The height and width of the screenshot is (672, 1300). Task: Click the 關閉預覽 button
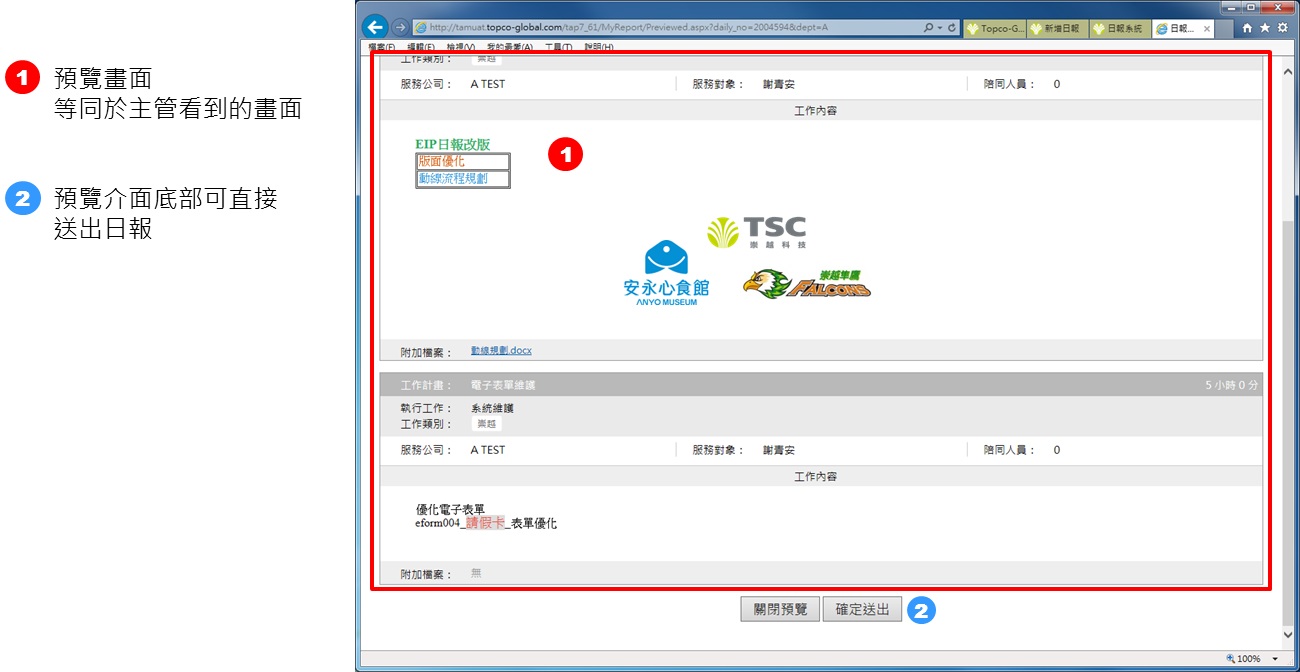pyautogui.click(x=780, y=609)
